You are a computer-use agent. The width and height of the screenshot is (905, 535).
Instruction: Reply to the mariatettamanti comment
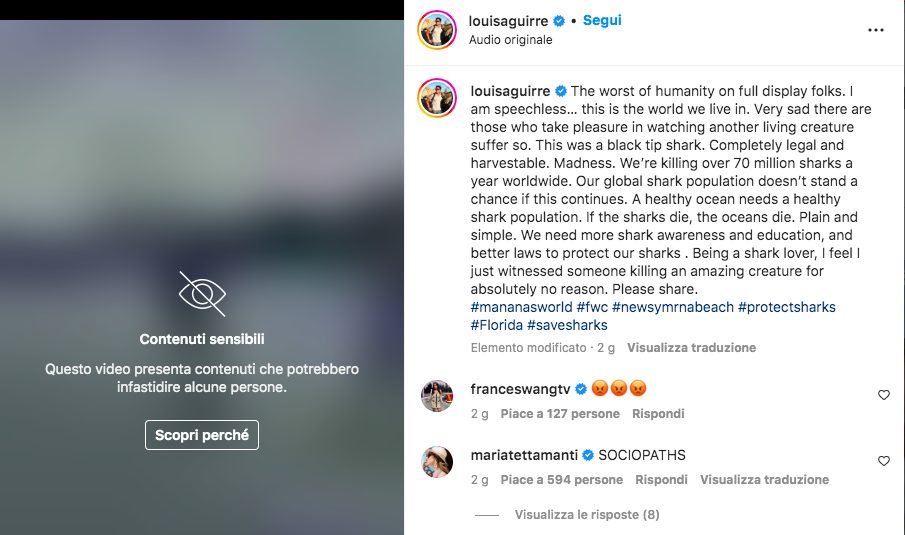[661, 480]
